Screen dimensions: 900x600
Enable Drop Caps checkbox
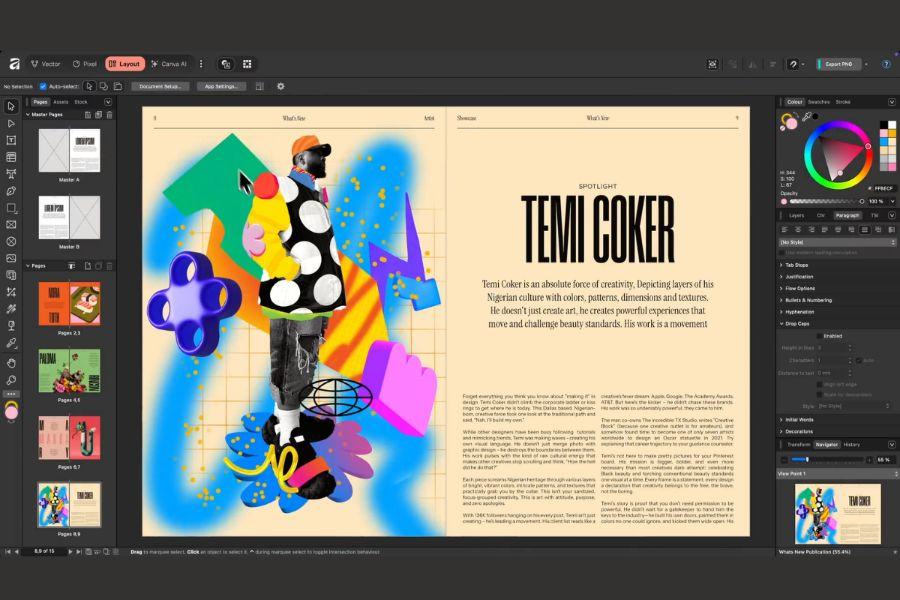pyautogui.click(x=817, y=336)
